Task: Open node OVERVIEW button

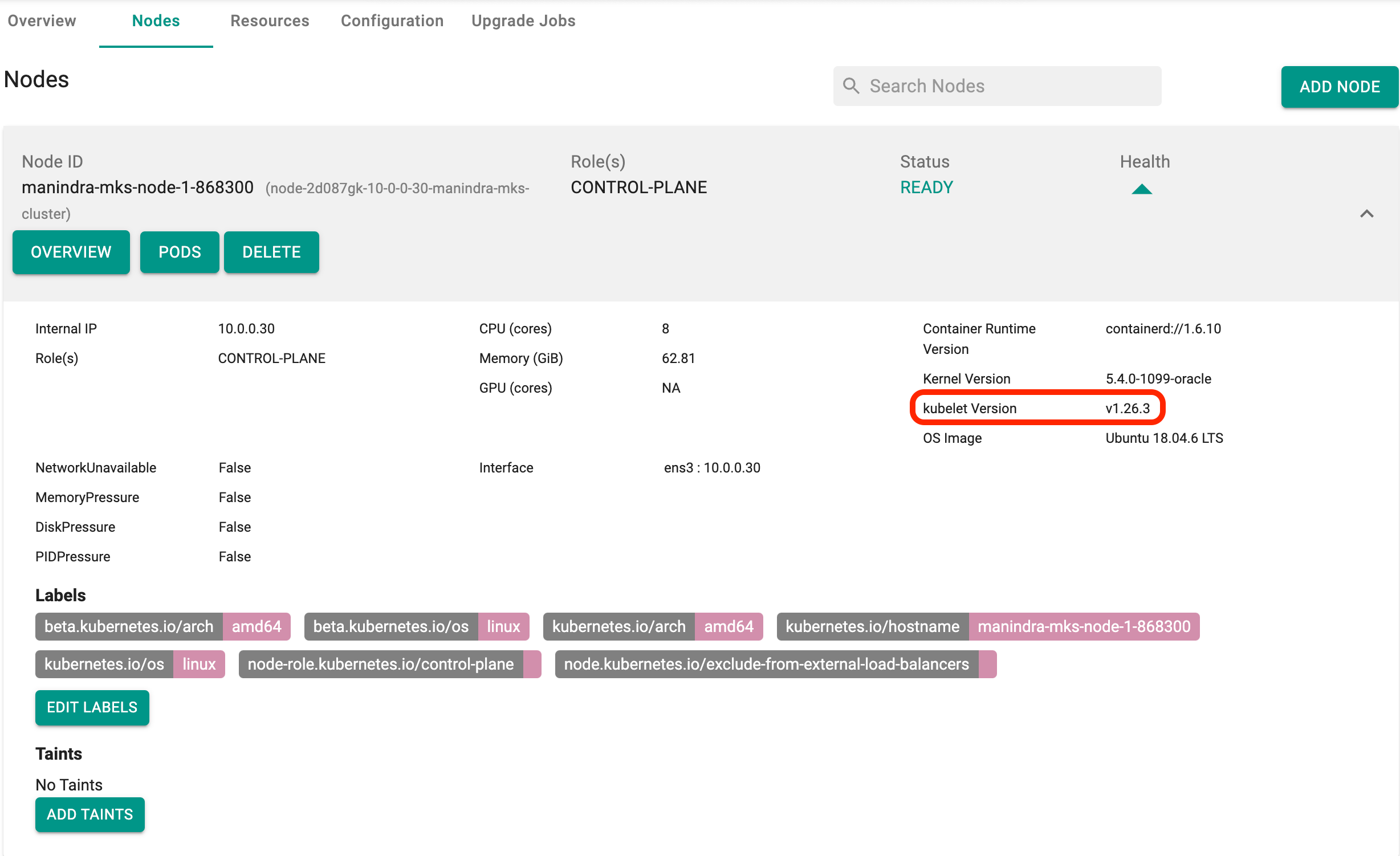Action: point(71,252)
